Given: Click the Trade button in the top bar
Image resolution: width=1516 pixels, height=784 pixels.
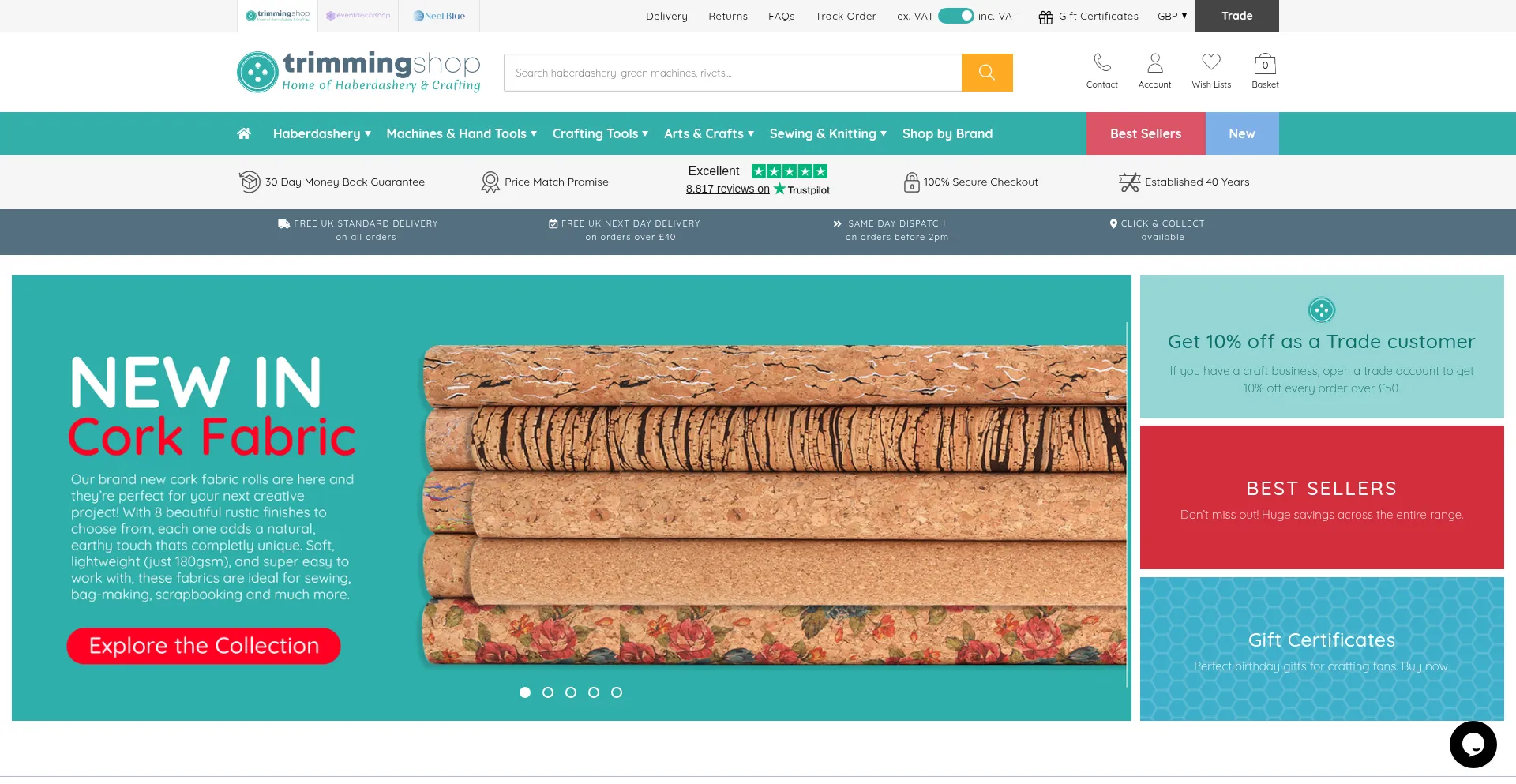Looking at the screenshot, I should (x=1236, y=16).
